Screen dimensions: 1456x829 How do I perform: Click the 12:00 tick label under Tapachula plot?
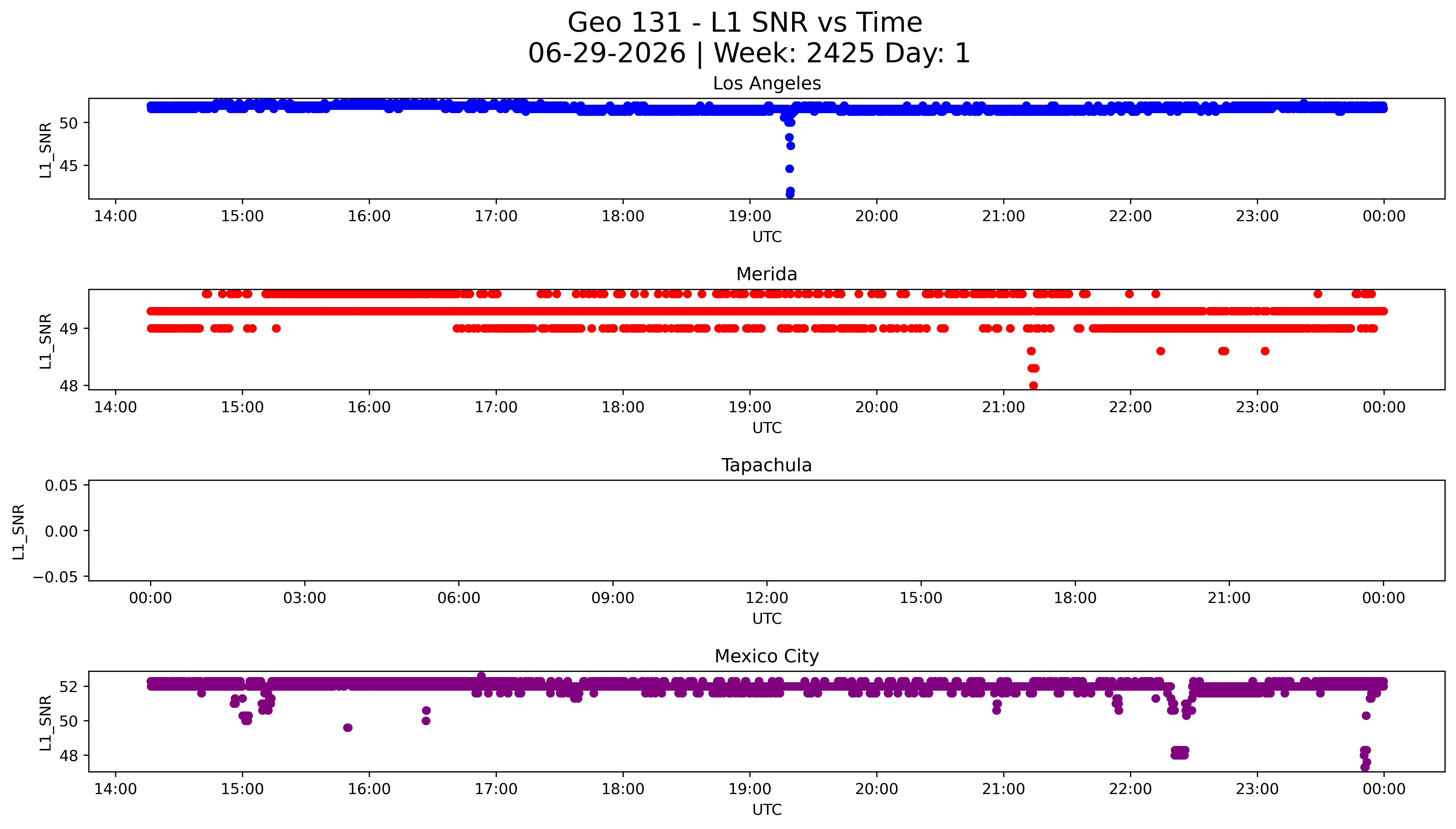coord(766,598)
